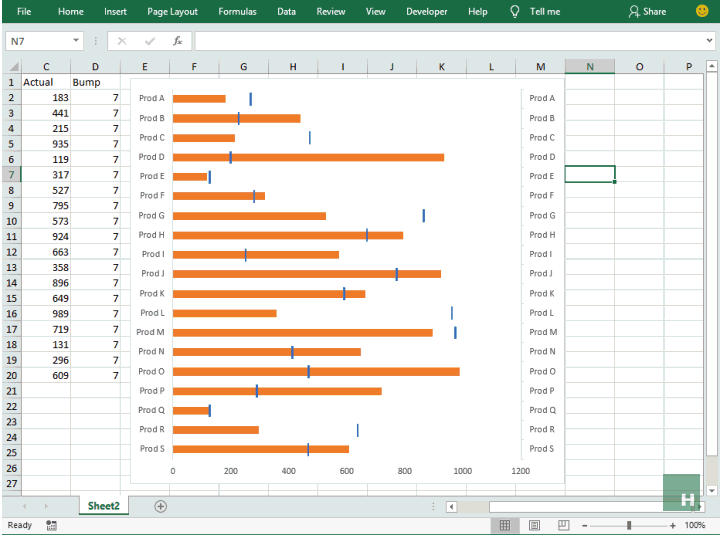Open the Insert ribbon tab
This screenshot has width=720, height=535.
click(115, 11)
